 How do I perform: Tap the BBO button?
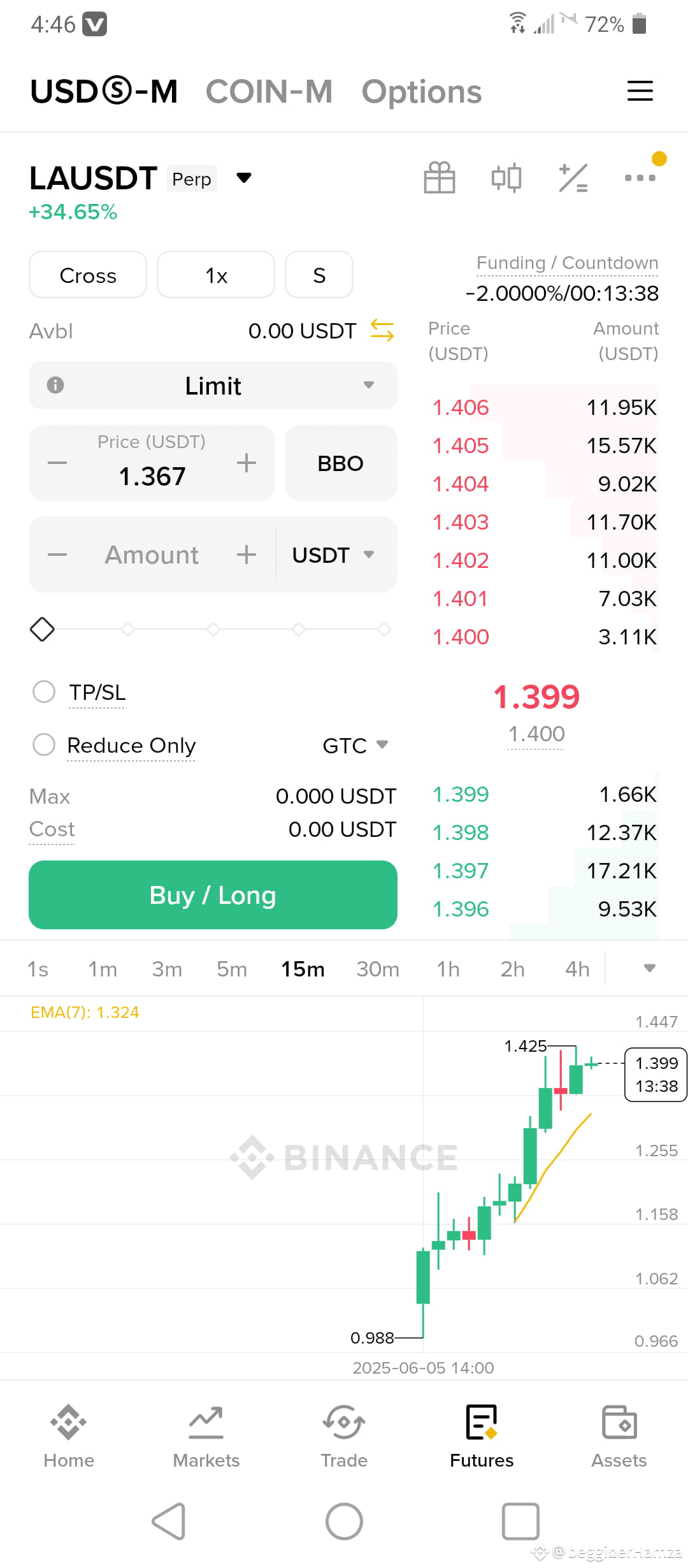[x=341, y=463]
